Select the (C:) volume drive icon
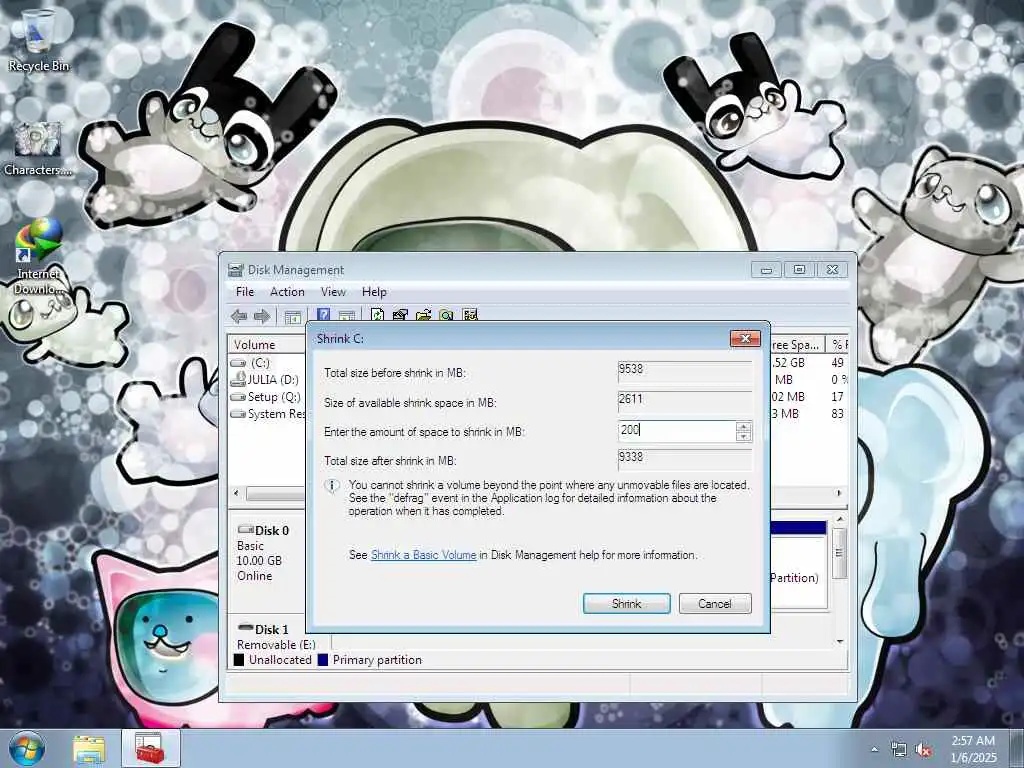 pyautogui.click(x=238, y=363)
